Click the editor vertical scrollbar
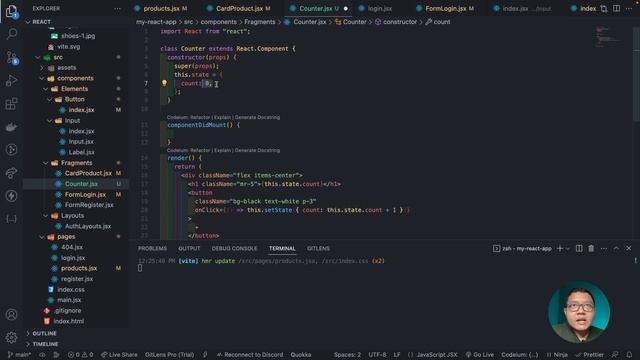 tap(636, 73)
